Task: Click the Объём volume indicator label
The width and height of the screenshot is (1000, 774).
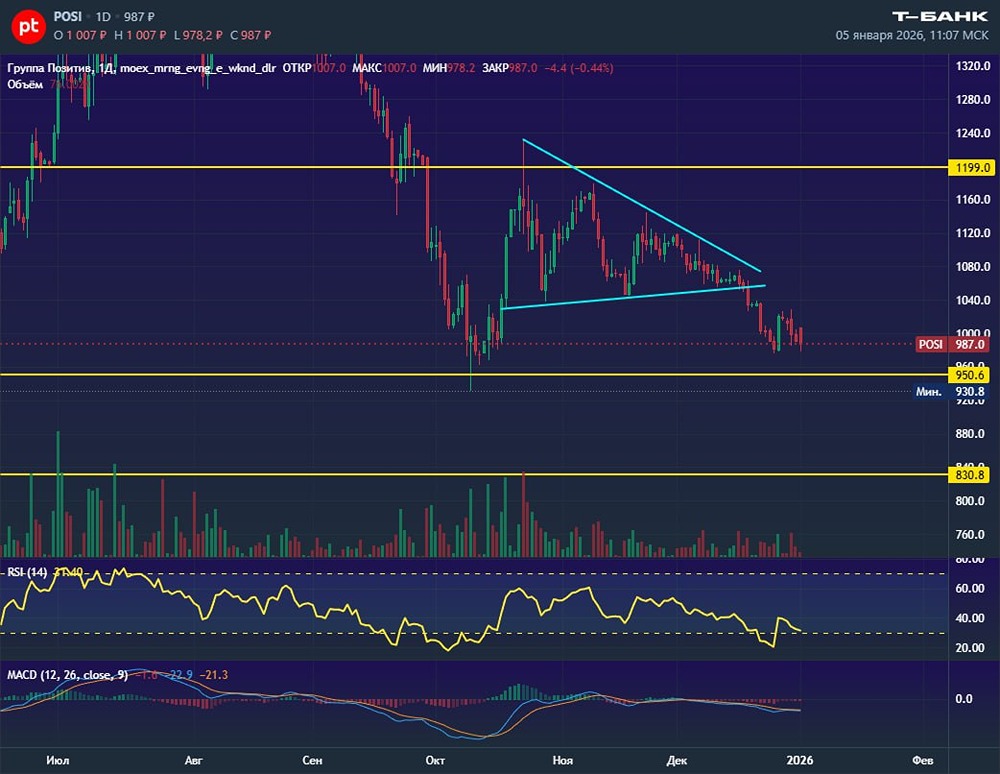Action: coord(25,84)
